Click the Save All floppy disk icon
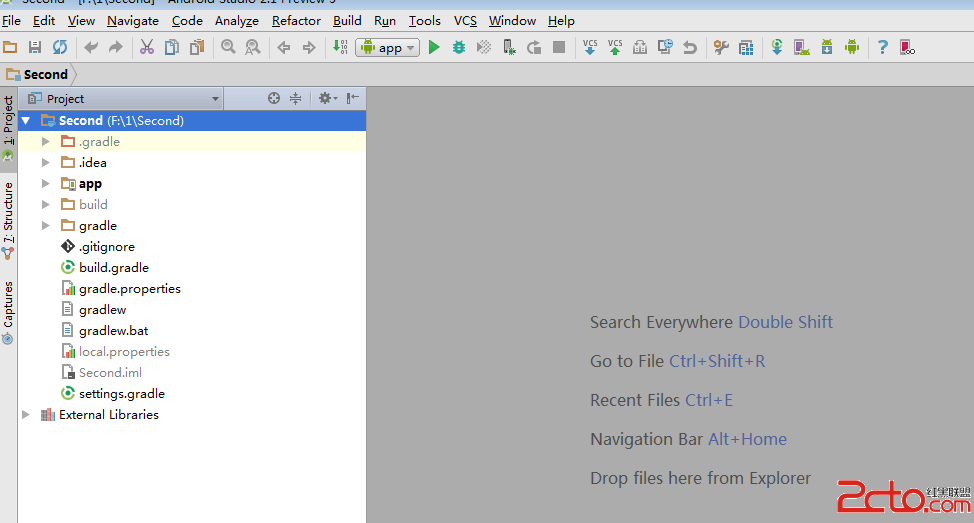This screenshot has width=974, height=523. tap(35, 47)
